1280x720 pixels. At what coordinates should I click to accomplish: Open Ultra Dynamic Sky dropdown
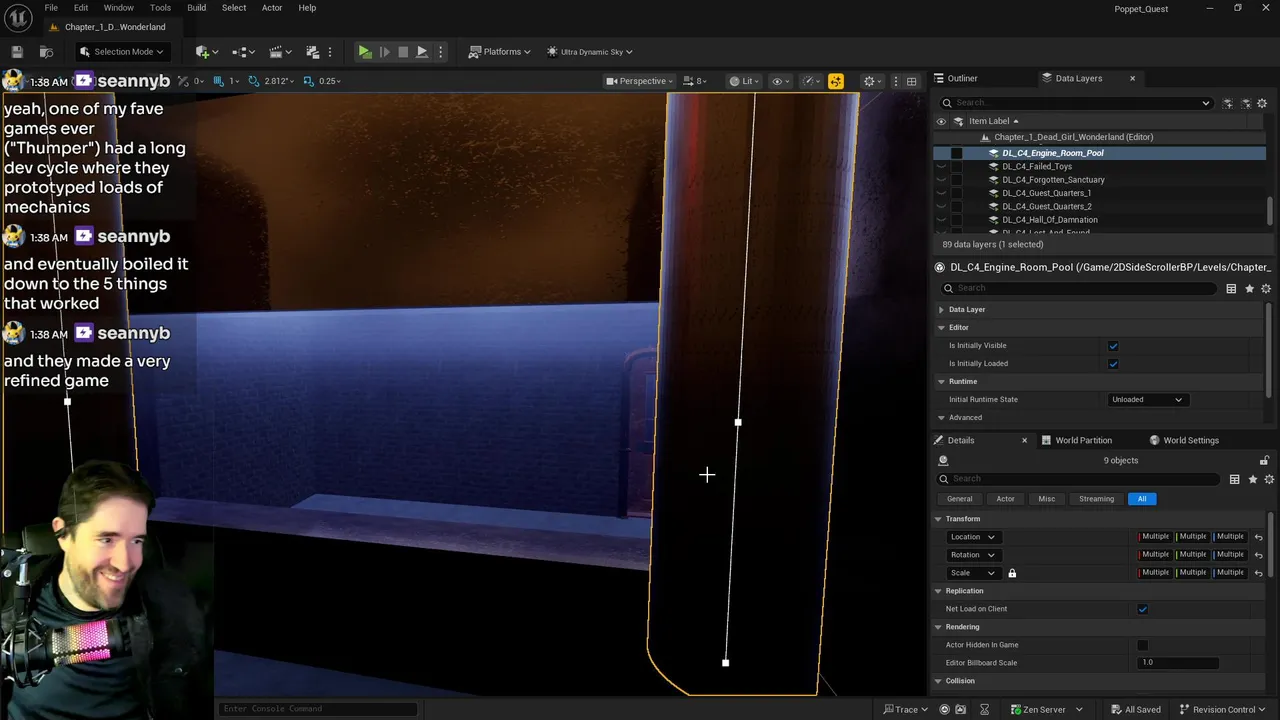coord(589,52)
